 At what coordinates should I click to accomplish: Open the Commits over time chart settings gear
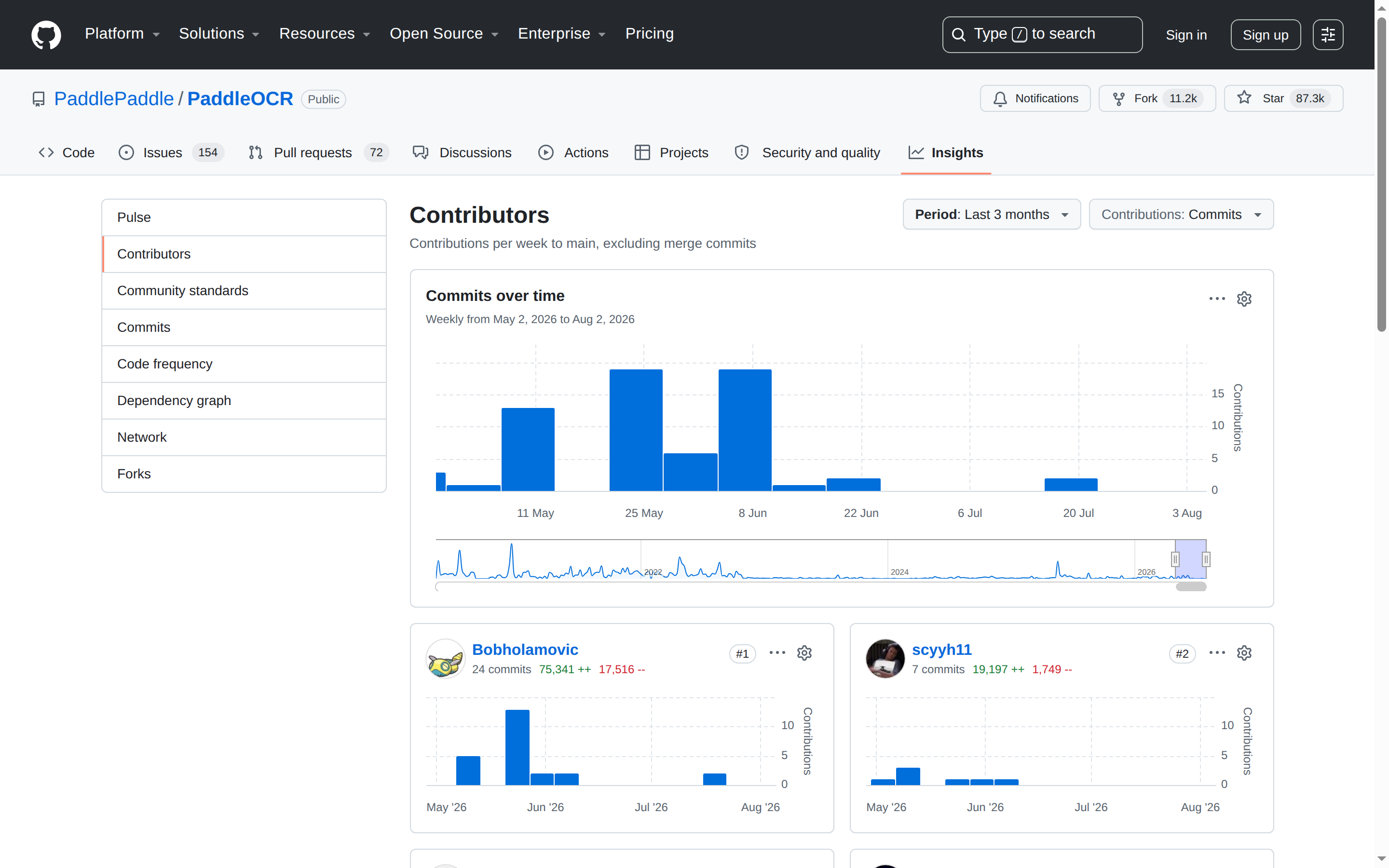(x=1244, y=299)
